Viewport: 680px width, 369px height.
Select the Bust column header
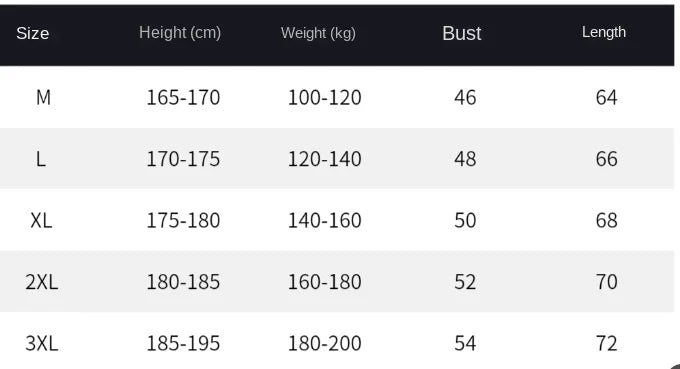coord(461,33)
